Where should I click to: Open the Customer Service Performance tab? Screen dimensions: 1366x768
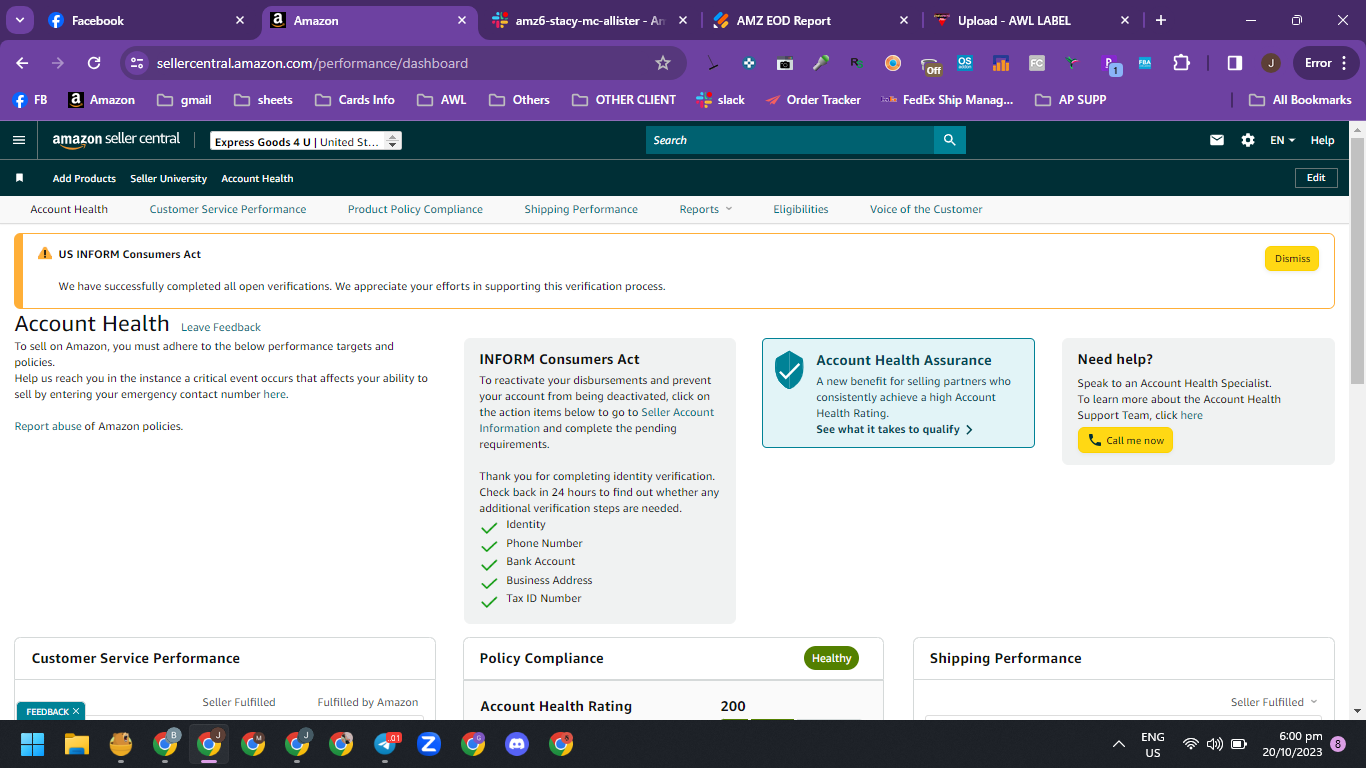(228, 209)
